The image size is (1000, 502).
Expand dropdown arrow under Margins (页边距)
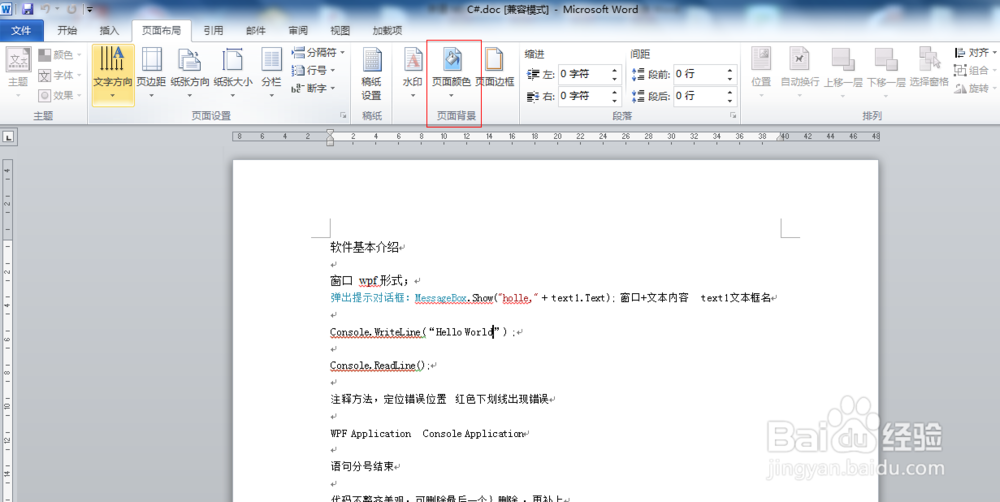pos(151,96)
